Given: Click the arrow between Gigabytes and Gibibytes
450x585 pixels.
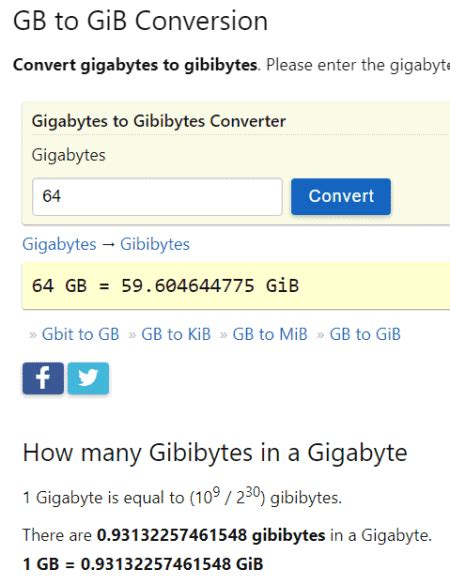Looking at the screenshot, I should 108,245.
